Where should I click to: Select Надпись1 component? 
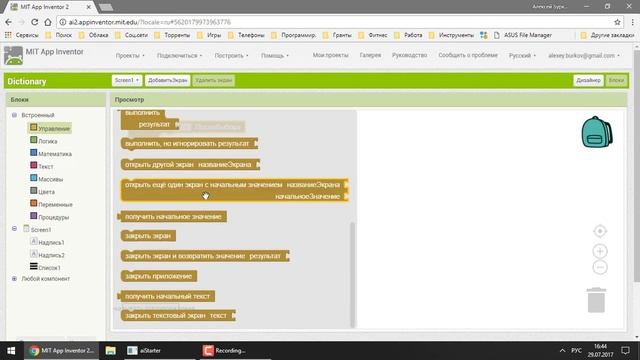(x=47, y=242)
